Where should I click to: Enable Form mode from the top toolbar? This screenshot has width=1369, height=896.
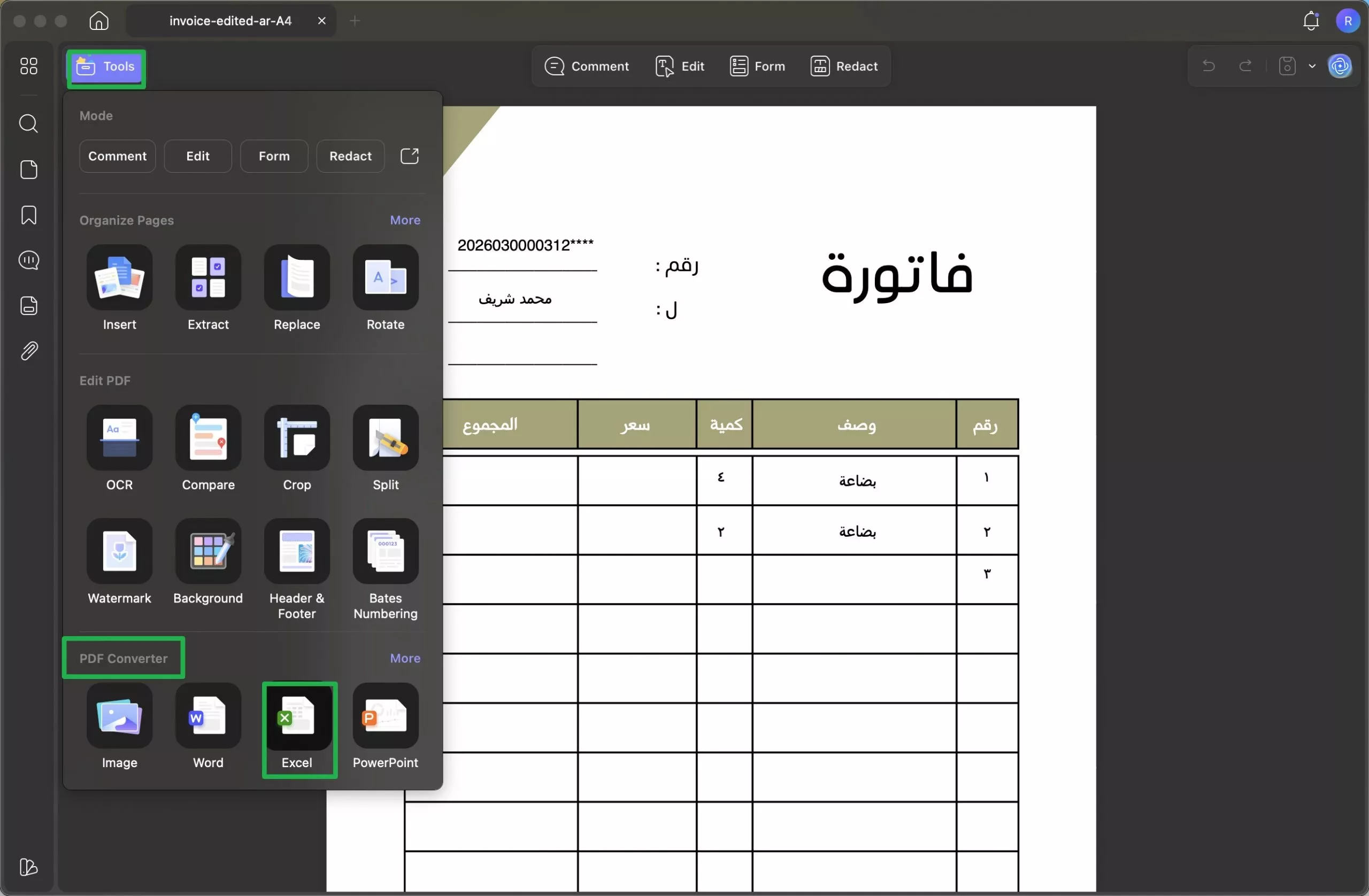(x=757, y=66)
